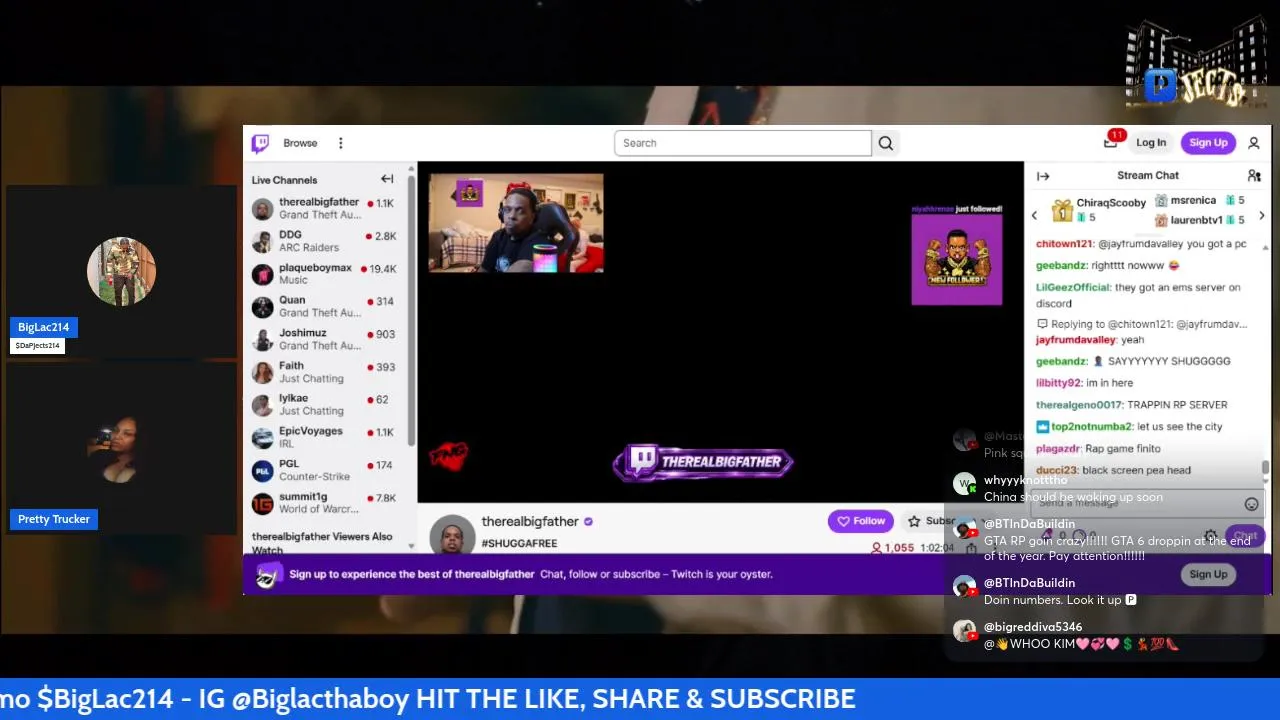Click EpicVoyages avatar icon
This screenshot has height=720, width=1280.
(x=262, y=437)
